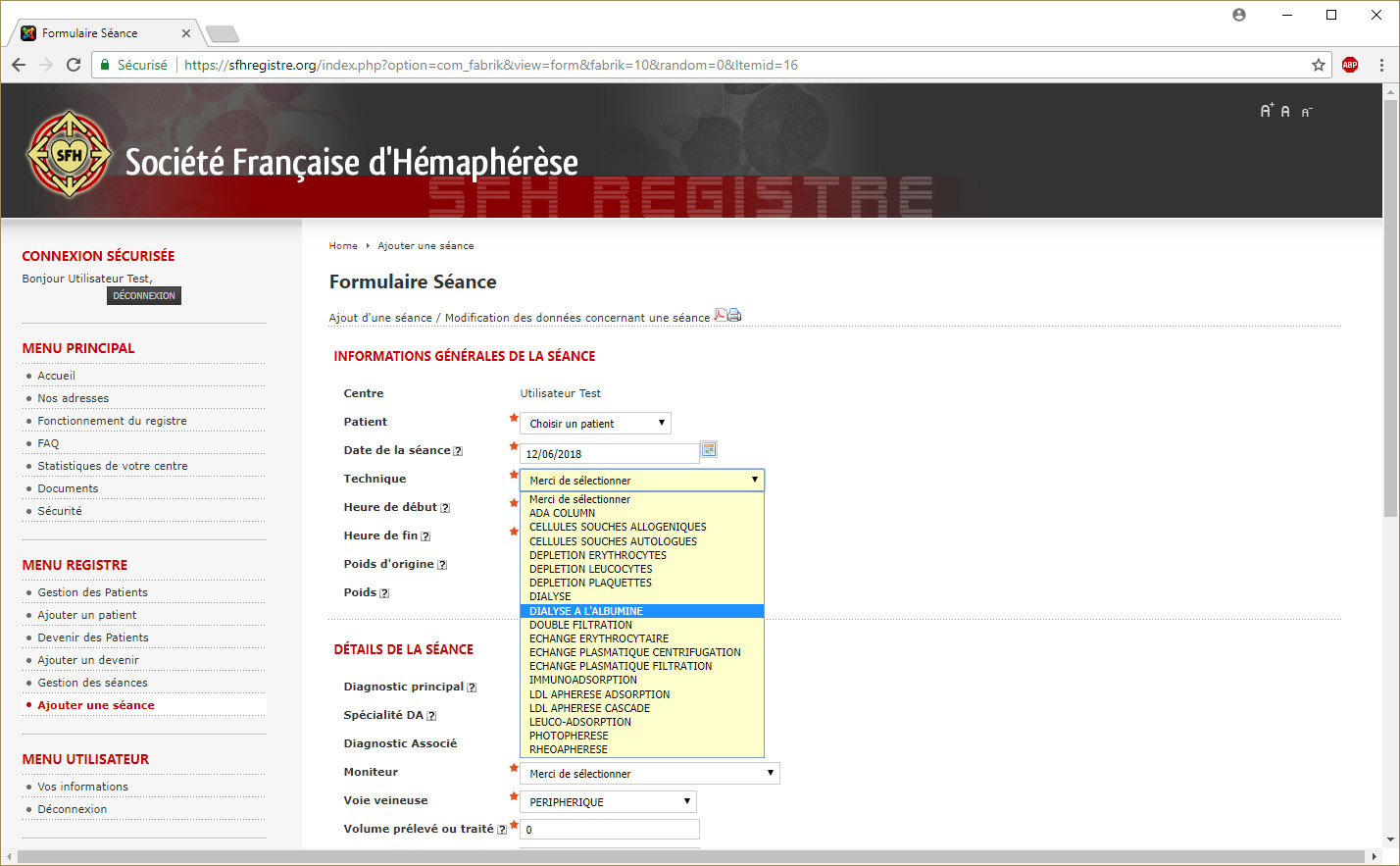The image size is (1400, 866).
Task: Go to Statistiques de votre centre
Action: [113, 466]
